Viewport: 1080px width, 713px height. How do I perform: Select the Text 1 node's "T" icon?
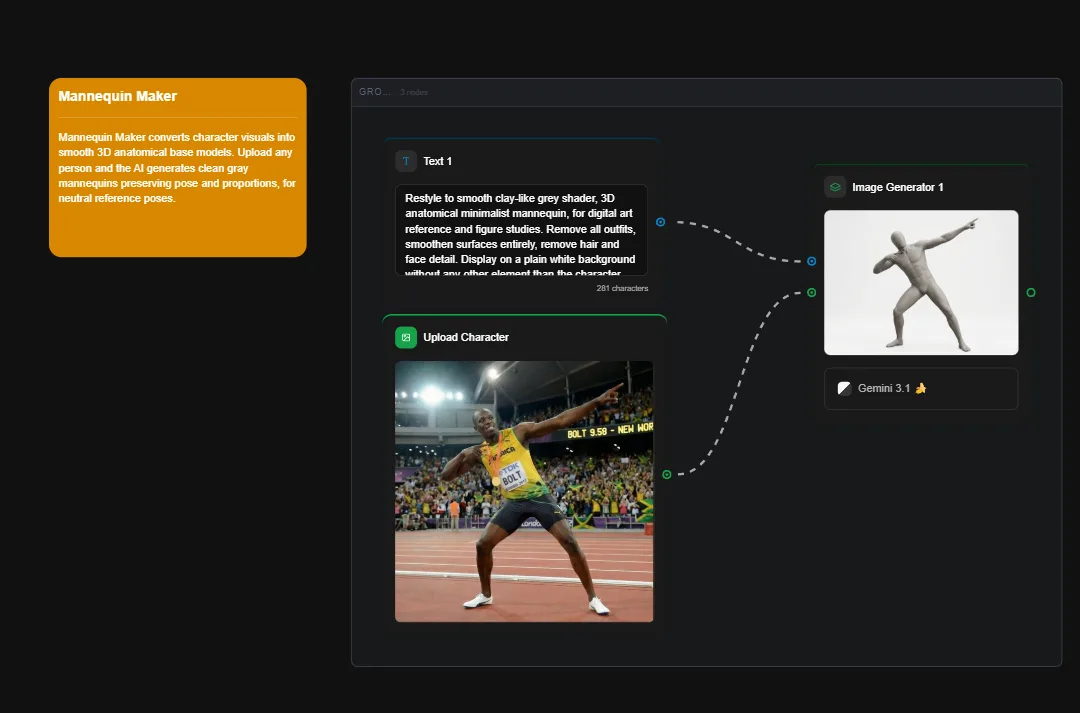pyautogui.click(x=406, y=160)
